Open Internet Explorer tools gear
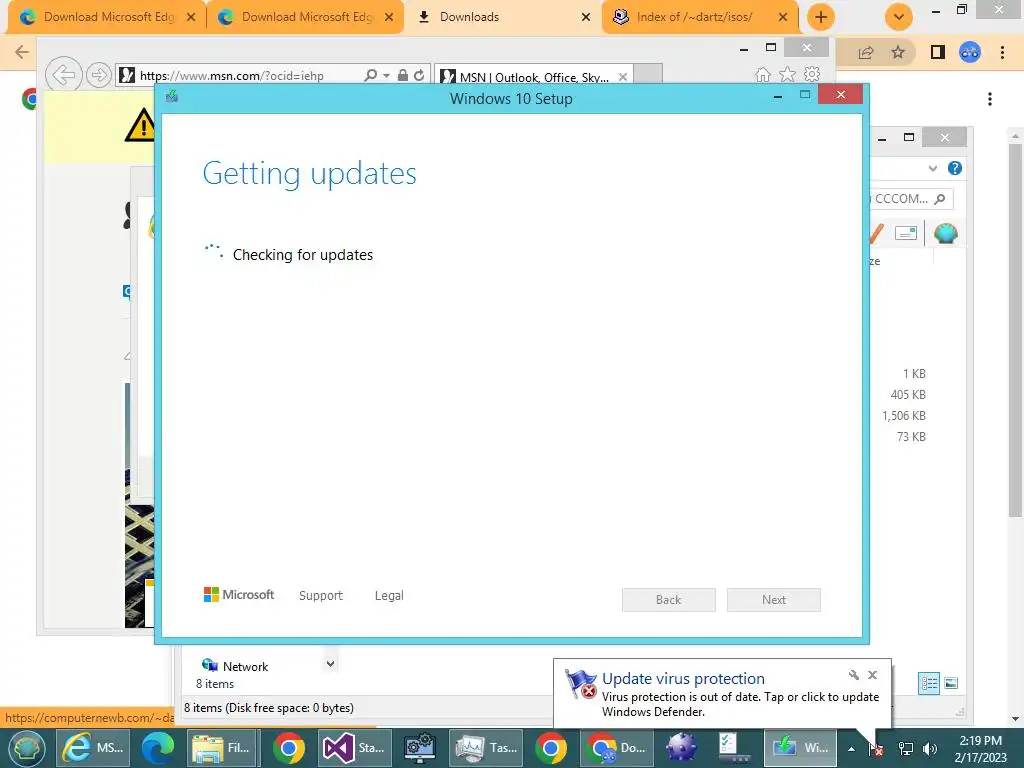The height and width of the screenshot is (768, 1024). pos(812,74)
